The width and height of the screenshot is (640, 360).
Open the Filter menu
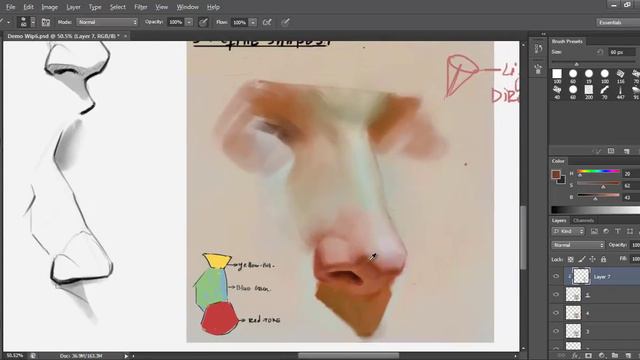(x=141, y=7)
